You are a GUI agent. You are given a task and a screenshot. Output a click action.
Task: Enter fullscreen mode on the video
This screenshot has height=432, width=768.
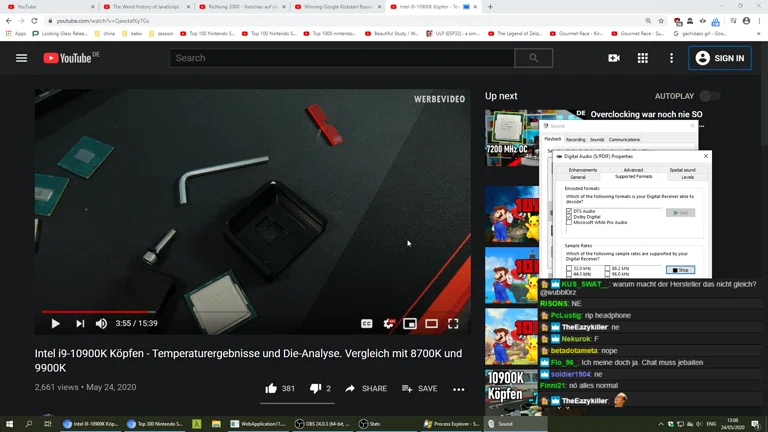(x=453, y=324)
